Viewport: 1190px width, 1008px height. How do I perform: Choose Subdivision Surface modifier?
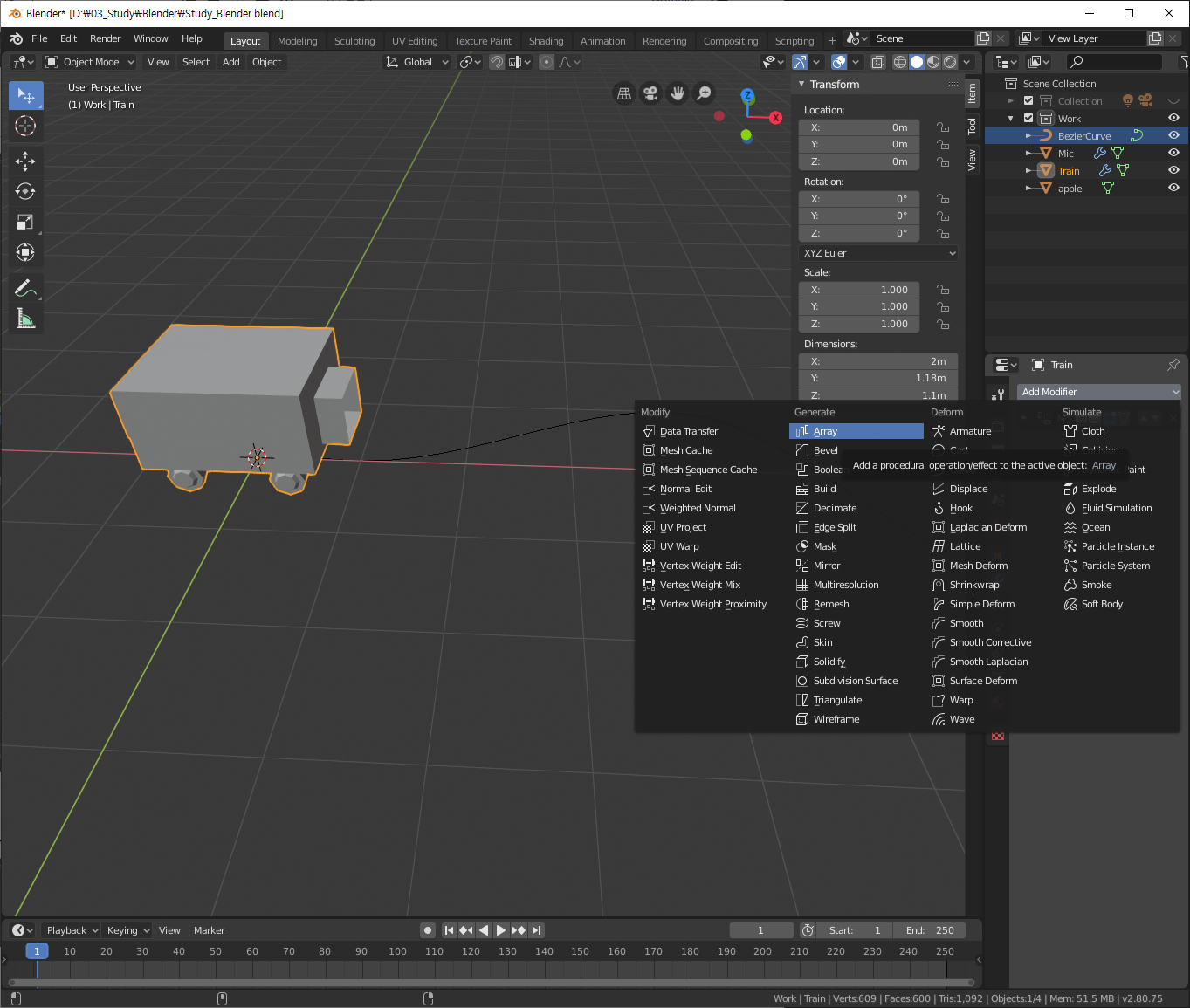point(856,681)
